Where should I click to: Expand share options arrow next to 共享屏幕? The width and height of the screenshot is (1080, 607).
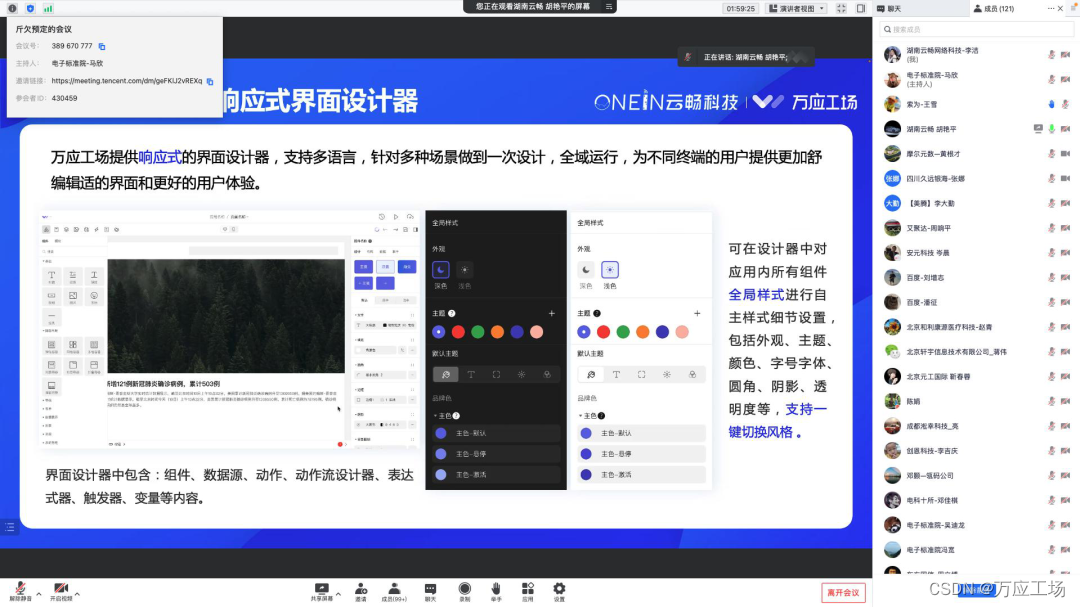pos(338,594)
